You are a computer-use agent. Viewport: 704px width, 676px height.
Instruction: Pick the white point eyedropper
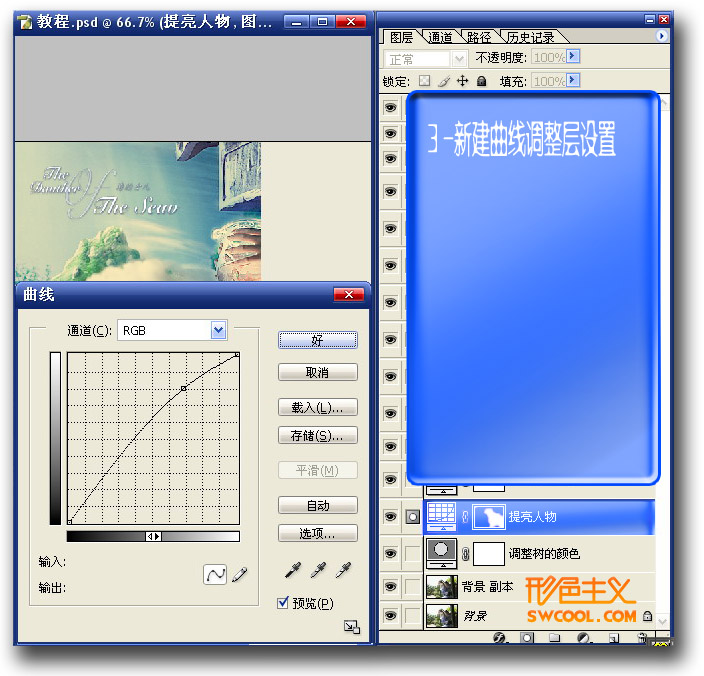click(343, 570)
